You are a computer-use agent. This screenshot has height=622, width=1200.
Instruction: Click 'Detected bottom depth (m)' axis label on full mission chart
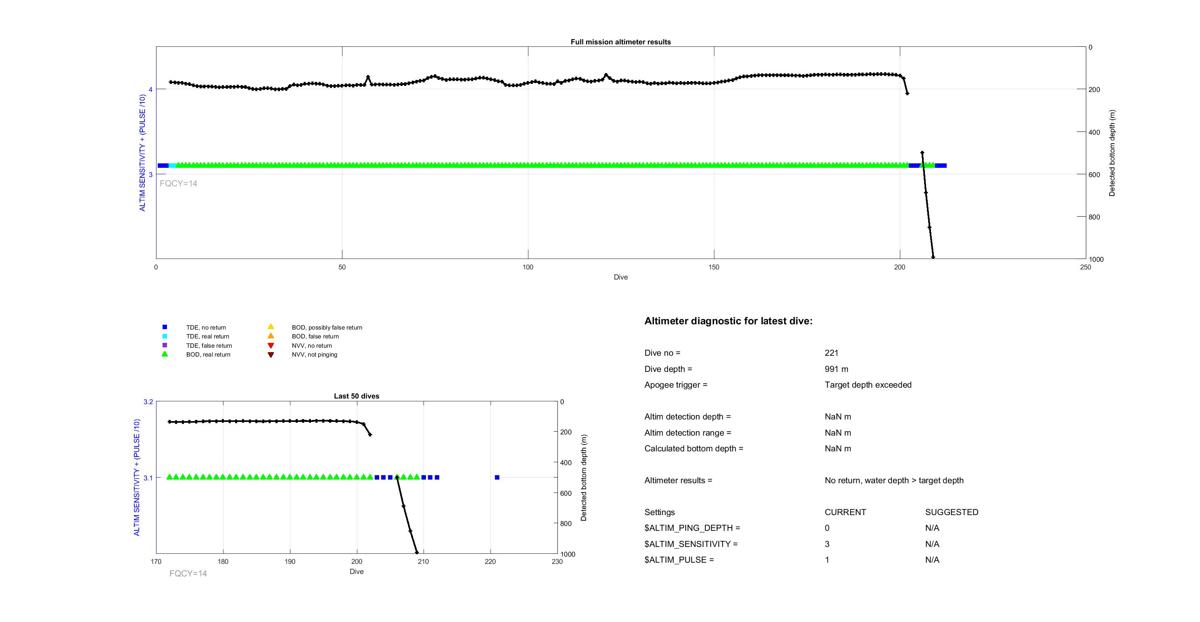1112,153
